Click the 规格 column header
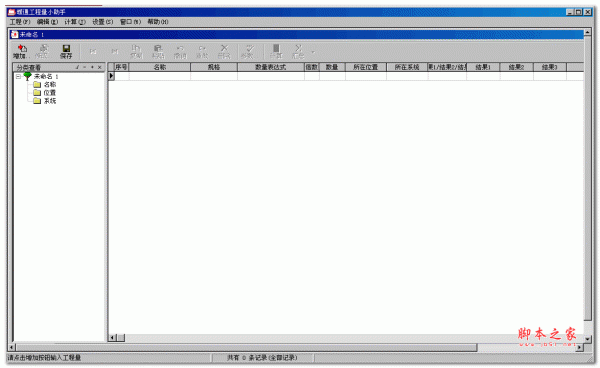The width and height of the screenshot is (600, 368). (214, 67)
